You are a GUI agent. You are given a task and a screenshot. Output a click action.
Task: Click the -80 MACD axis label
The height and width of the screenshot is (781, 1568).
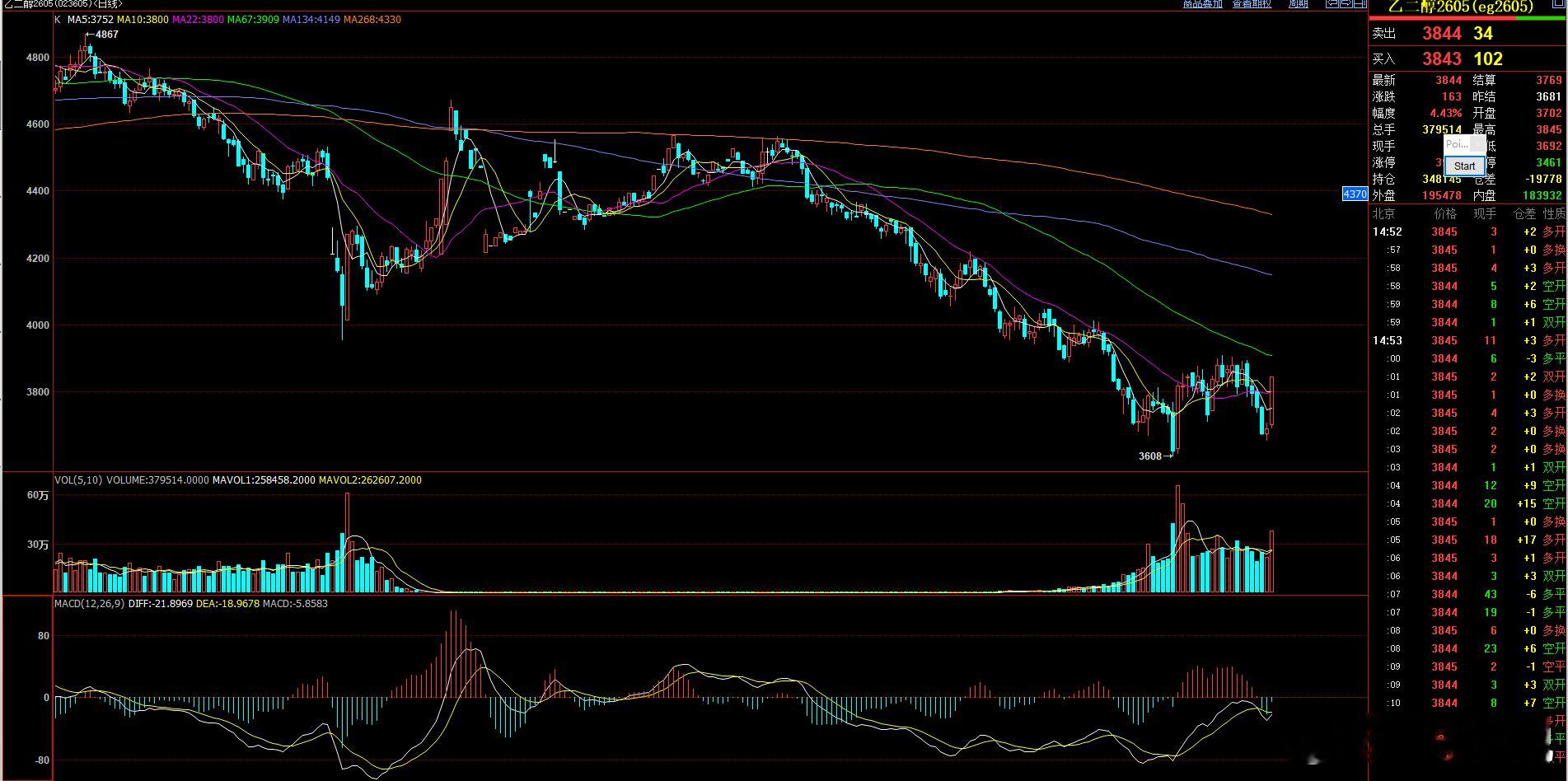(40, 760)
